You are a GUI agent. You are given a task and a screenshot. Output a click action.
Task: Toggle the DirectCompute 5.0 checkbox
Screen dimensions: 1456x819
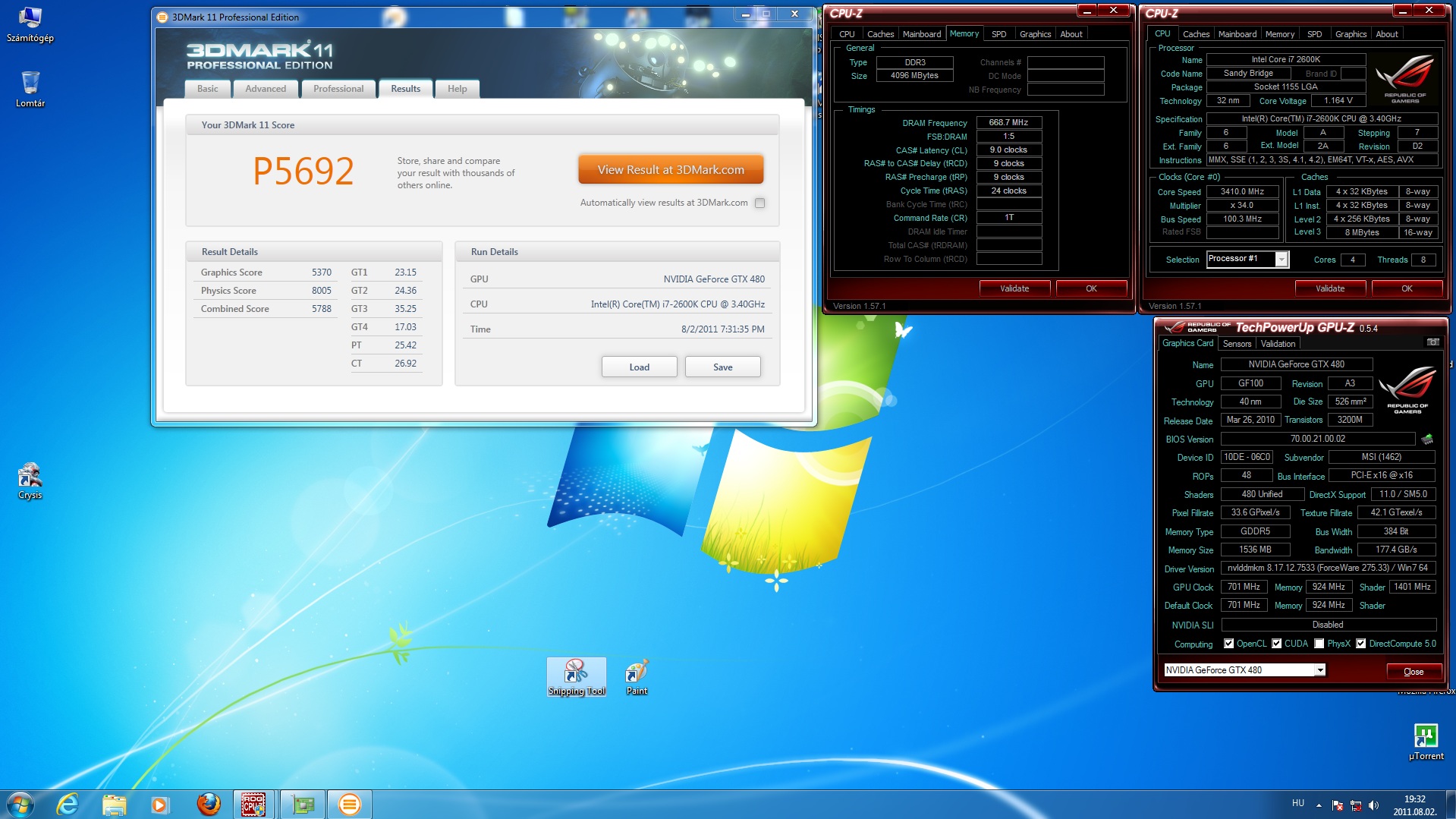(x=1361, y=644)
